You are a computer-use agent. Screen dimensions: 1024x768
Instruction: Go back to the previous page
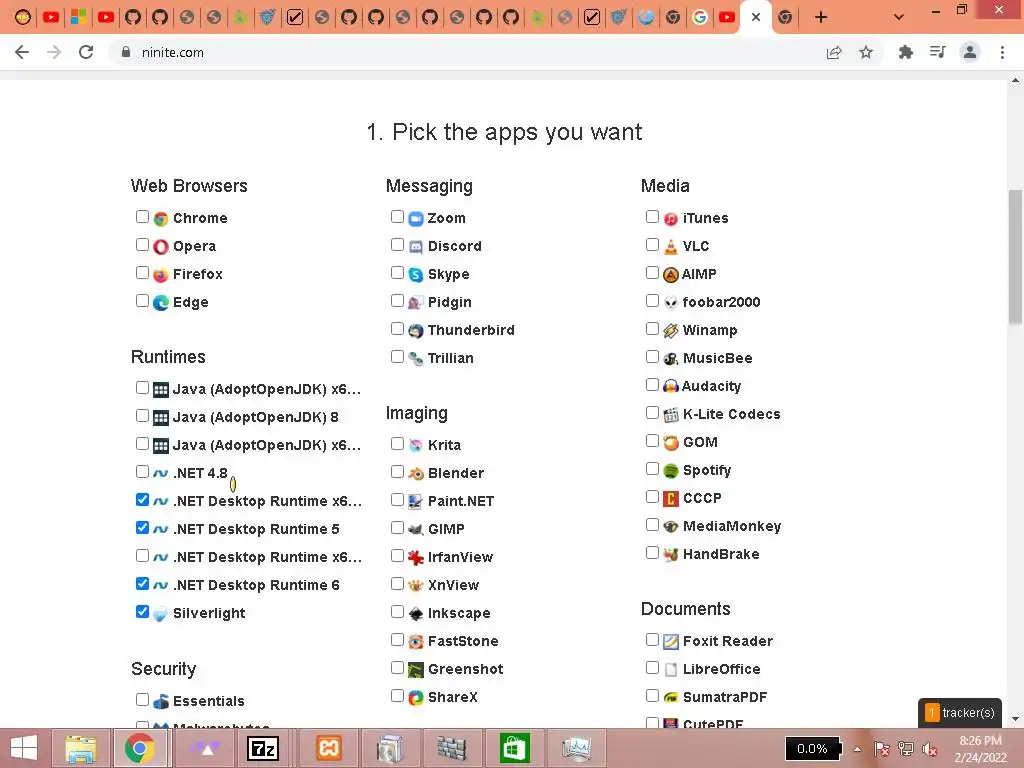pyautogui.click(x=22, y=52)
